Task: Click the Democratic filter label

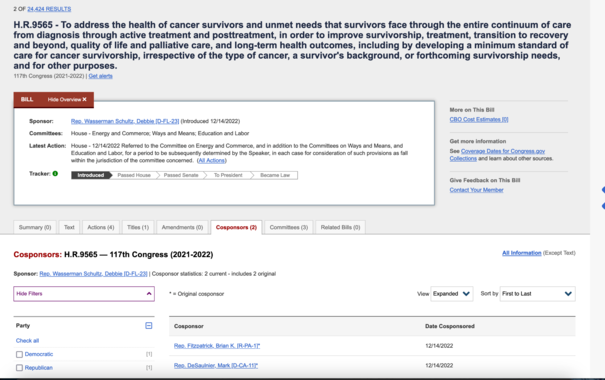Action: (39, 354)
